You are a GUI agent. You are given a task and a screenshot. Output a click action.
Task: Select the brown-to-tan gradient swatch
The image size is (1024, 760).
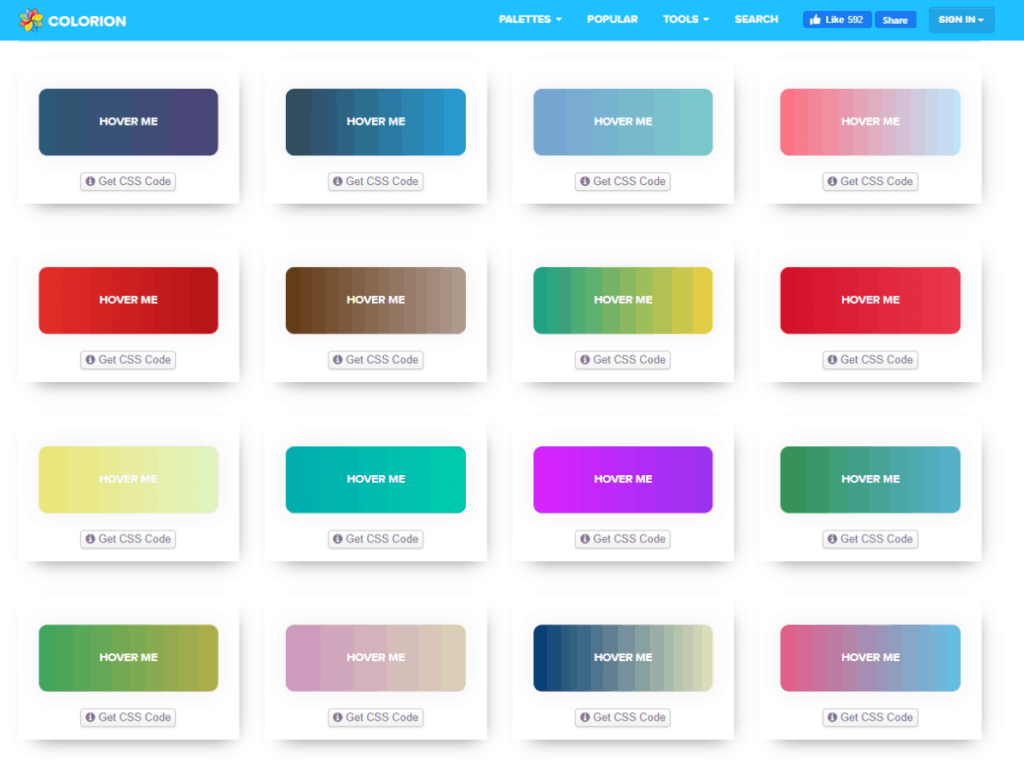pyautogui.click(x=376, y=300)
